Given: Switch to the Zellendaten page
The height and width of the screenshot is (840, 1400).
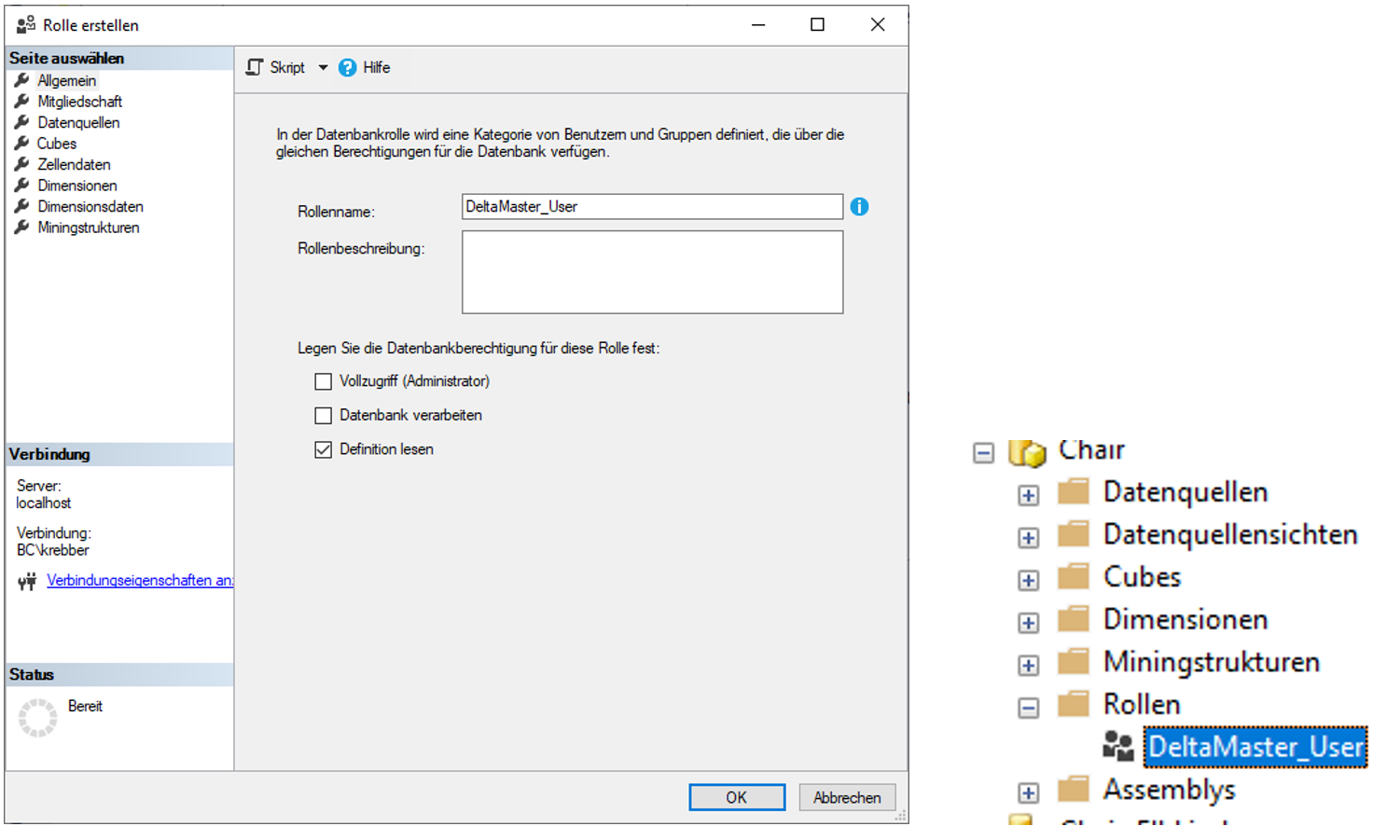Looking at the screenshot, I should [x=74, y=165].
